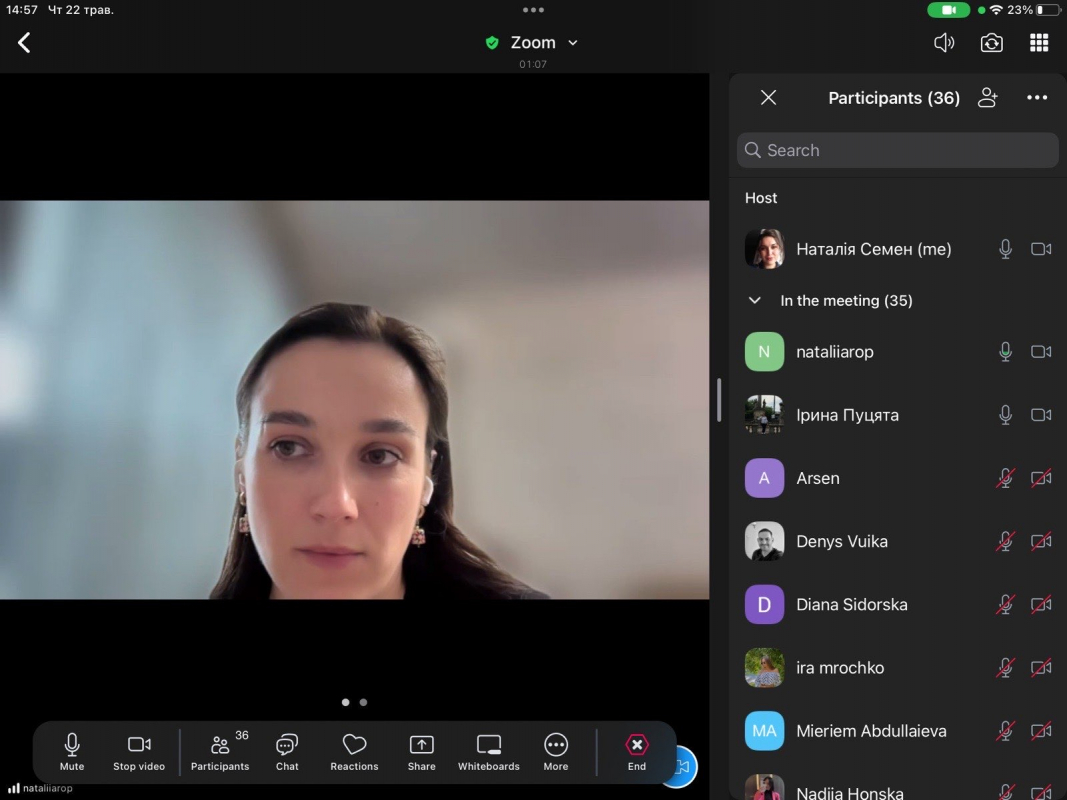
Task: Open Reactions heart icon
Action: [x=354, y=752]
